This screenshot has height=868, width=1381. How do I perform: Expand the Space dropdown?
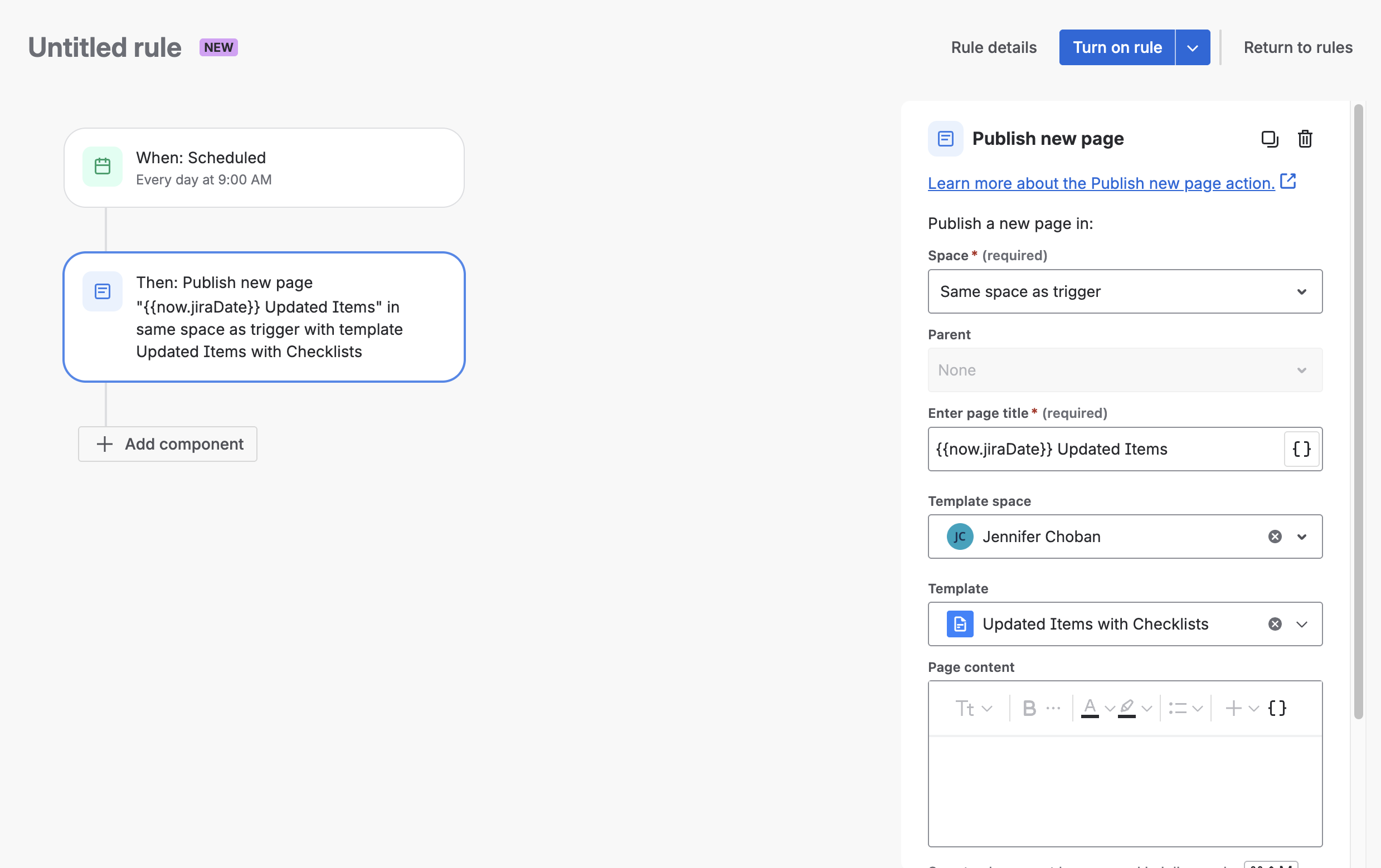click(x=1301, y=292)
